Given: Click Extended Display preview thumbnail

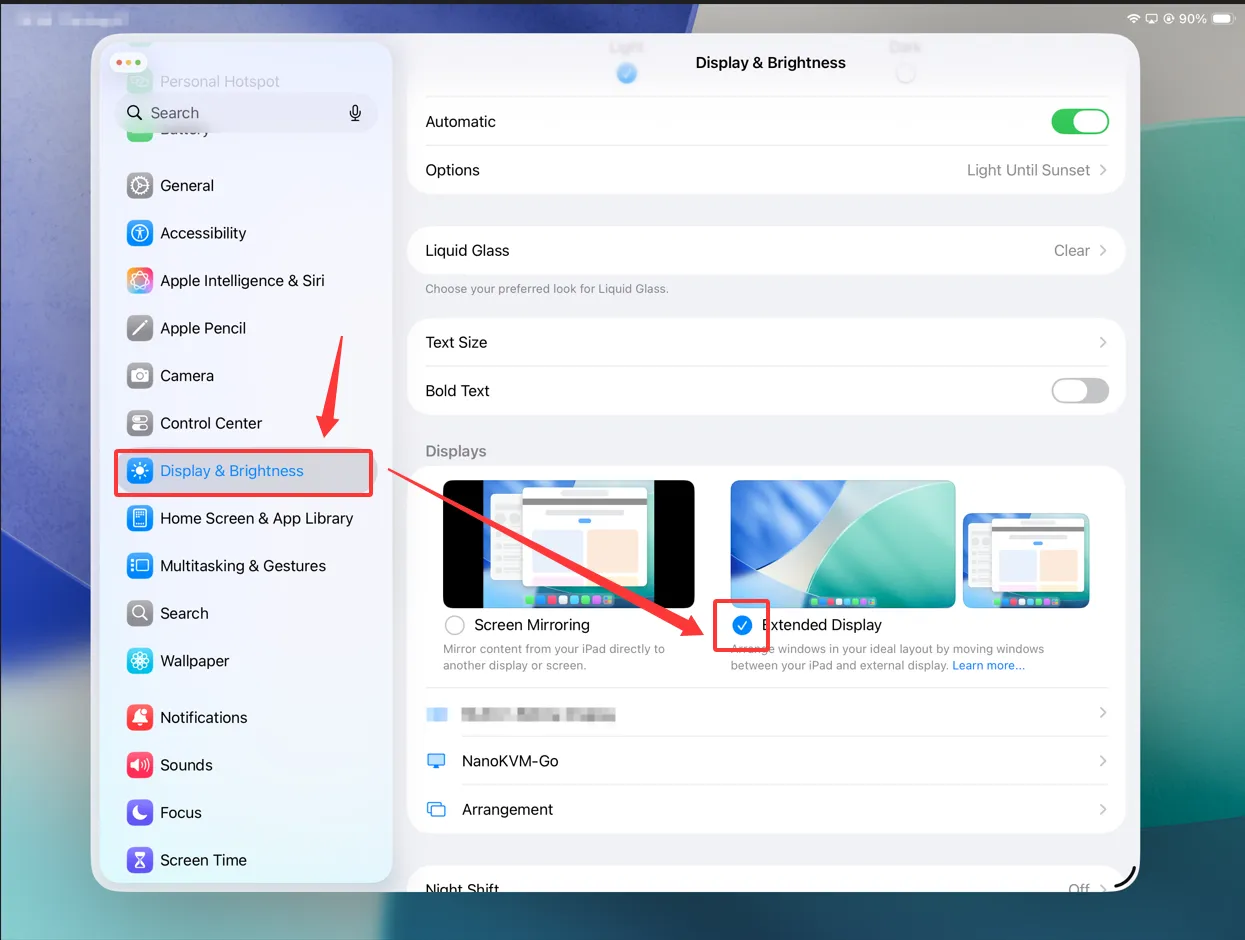Looking at the screenshot, I should click(910, 544).
